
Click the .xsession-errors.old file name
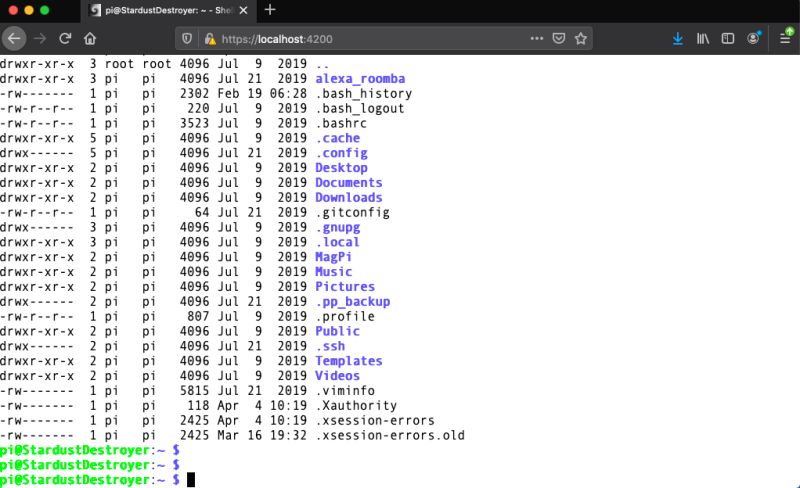tap(390, 435)
